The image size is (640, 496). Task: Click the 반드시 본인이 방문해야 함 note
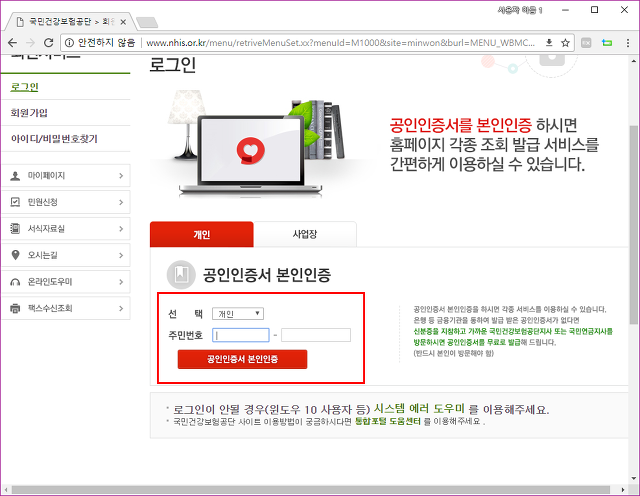tap(453, 353)
